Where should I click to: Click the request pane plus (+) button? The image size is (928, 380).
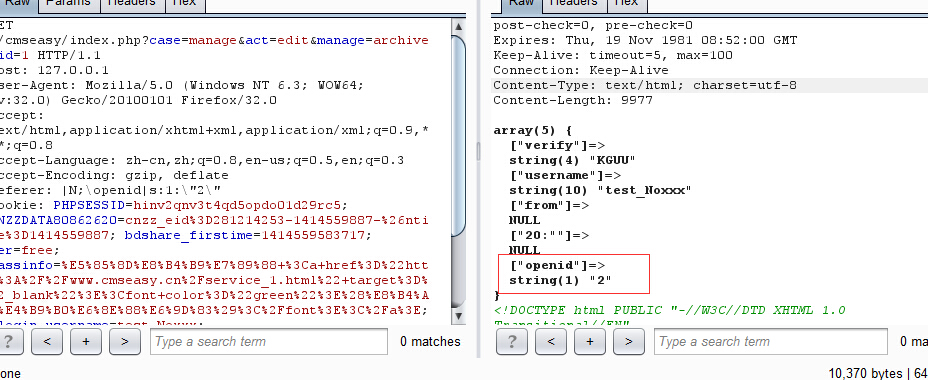tap(86, 342)
